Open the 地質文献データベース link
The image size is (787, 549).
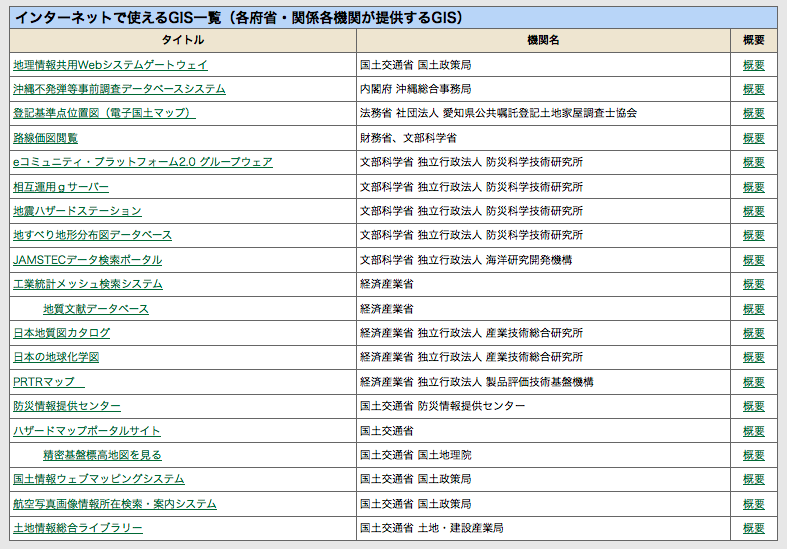(96, 309)
